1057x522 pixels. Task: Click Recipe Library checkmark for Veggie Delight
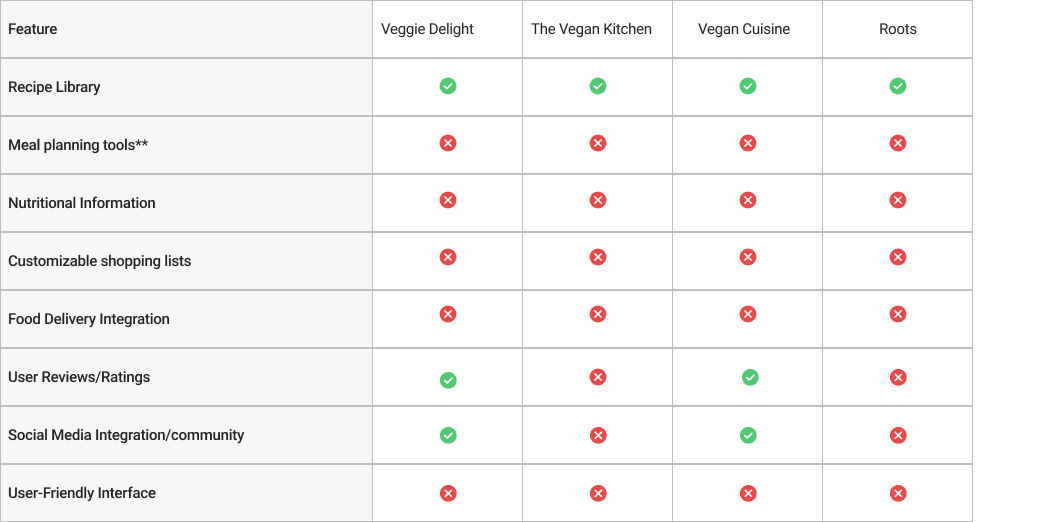coord(448,86)
